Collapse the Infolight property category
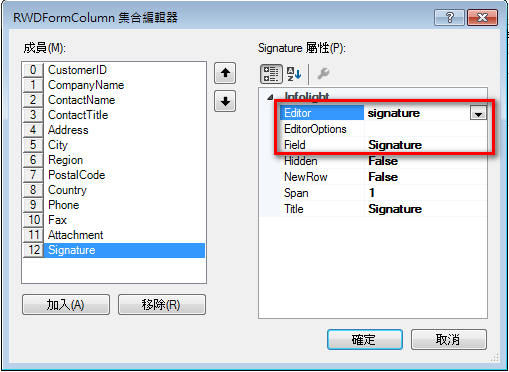 tap(270, 97)
